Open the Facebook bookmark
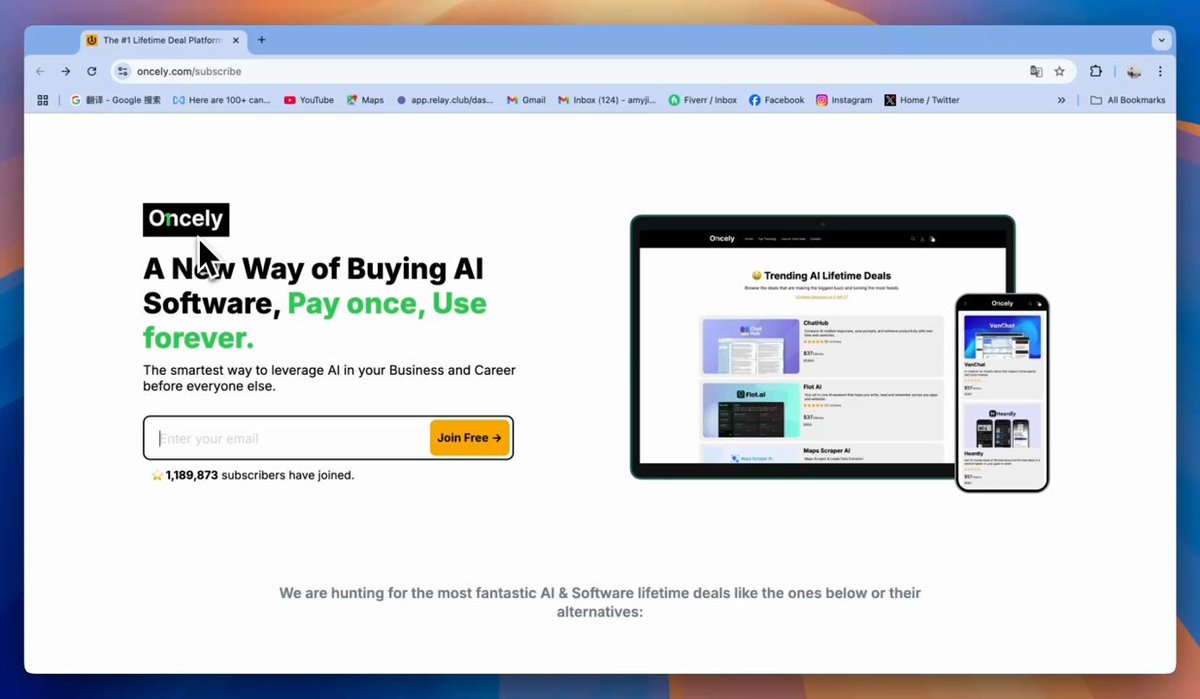 [x=777, y=100]
